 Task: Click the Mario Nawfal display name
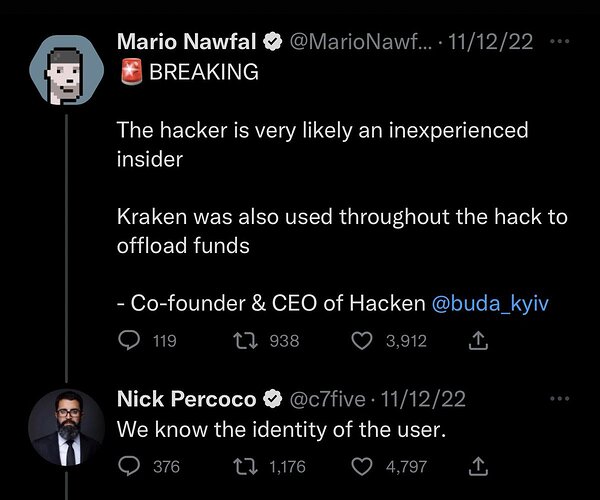(186, 41)
